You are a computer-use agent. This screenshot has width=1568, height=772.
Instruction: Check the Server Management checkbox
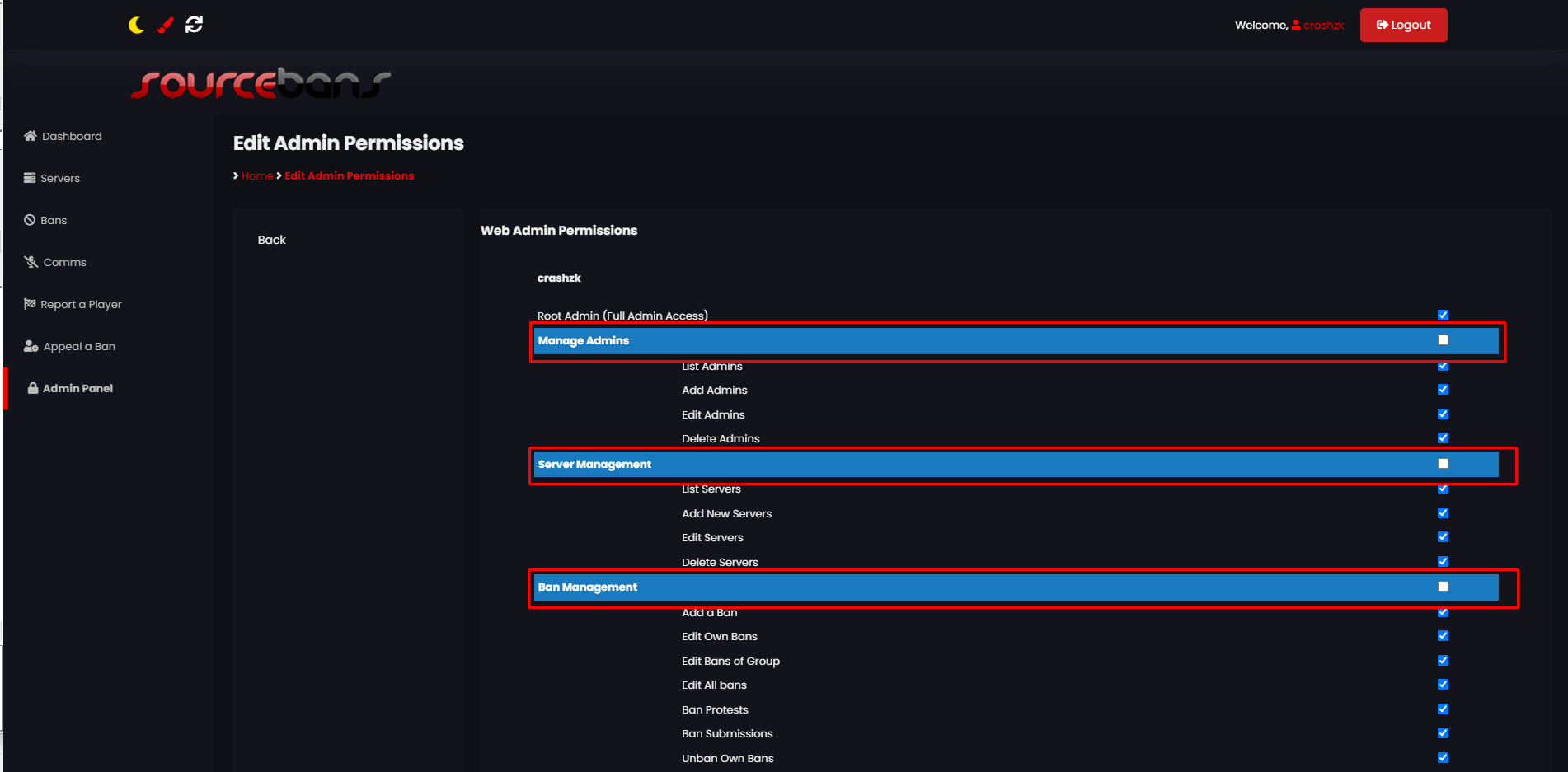[1443, 463]
